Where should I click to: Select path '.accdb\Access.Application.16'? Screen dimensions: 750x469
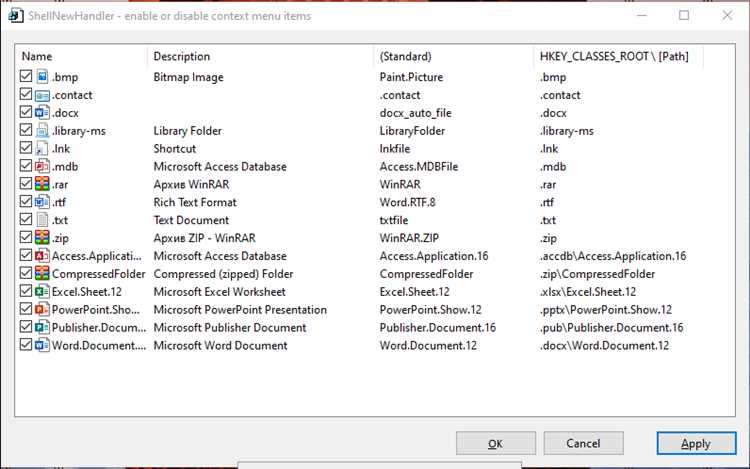pos(613,256)
